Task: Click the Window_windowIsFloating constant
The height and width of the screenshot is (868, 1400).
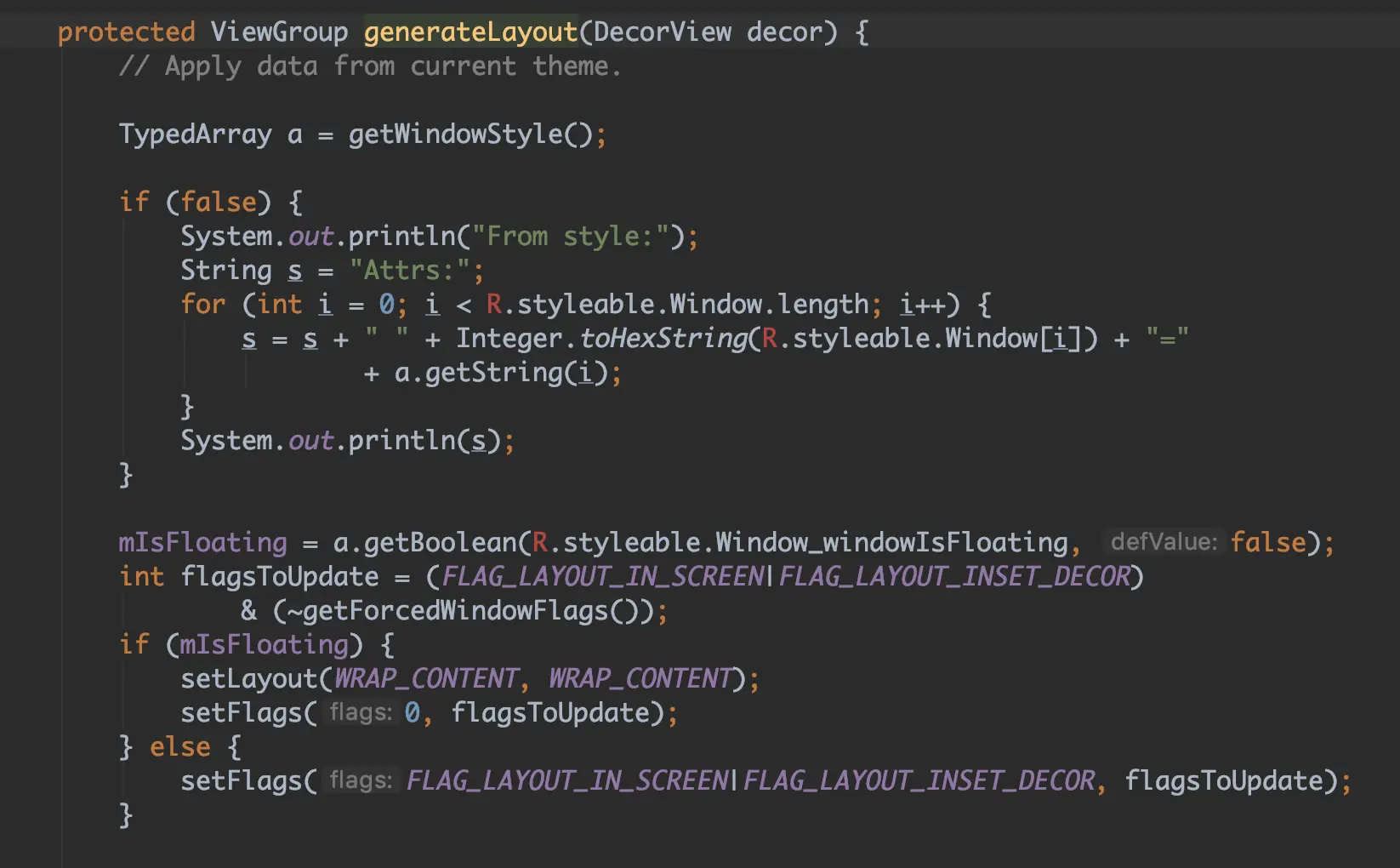Action: click(891, 543)
